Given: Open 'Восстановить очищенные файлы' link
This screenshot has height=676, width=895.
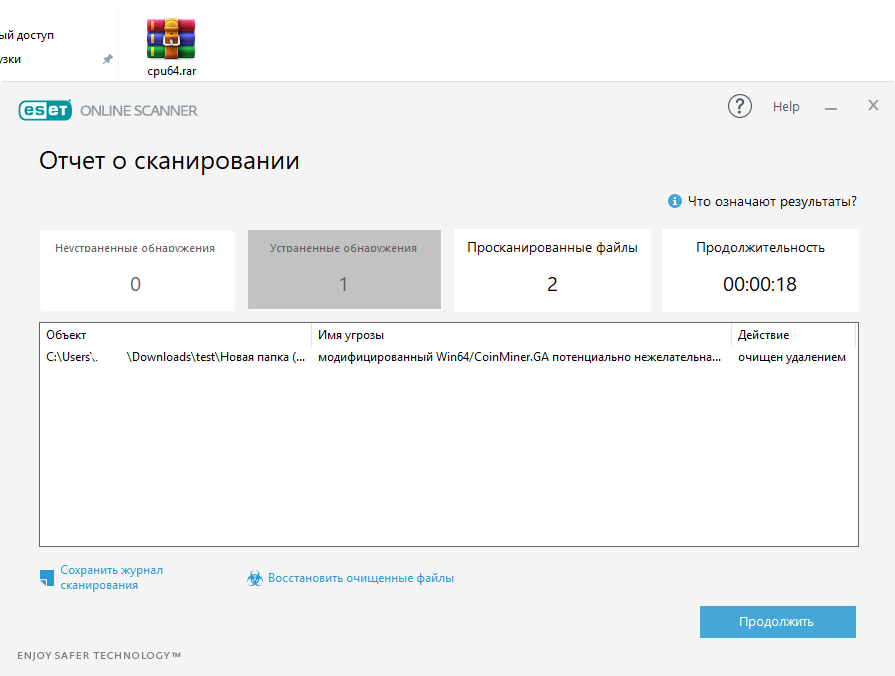Looking at the screenshot, I should click(361, 578).
